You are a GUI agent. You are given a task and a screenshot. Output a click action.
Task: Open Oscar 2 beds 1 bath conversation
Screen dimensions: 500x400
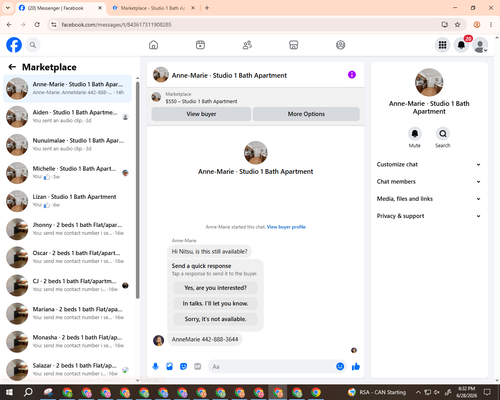point(67,257)
